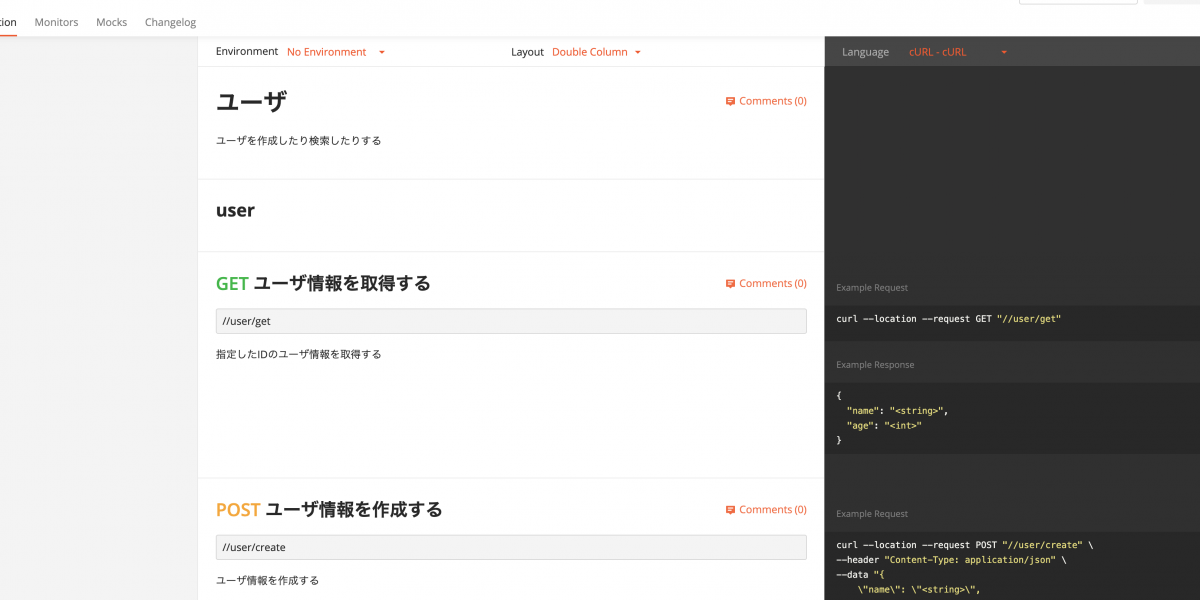Image resolution: width=1200 pixels, height=600 pixels.
Task: Click the comment icon for POST ユーザ情報を作成する
Action: [730, 510]
